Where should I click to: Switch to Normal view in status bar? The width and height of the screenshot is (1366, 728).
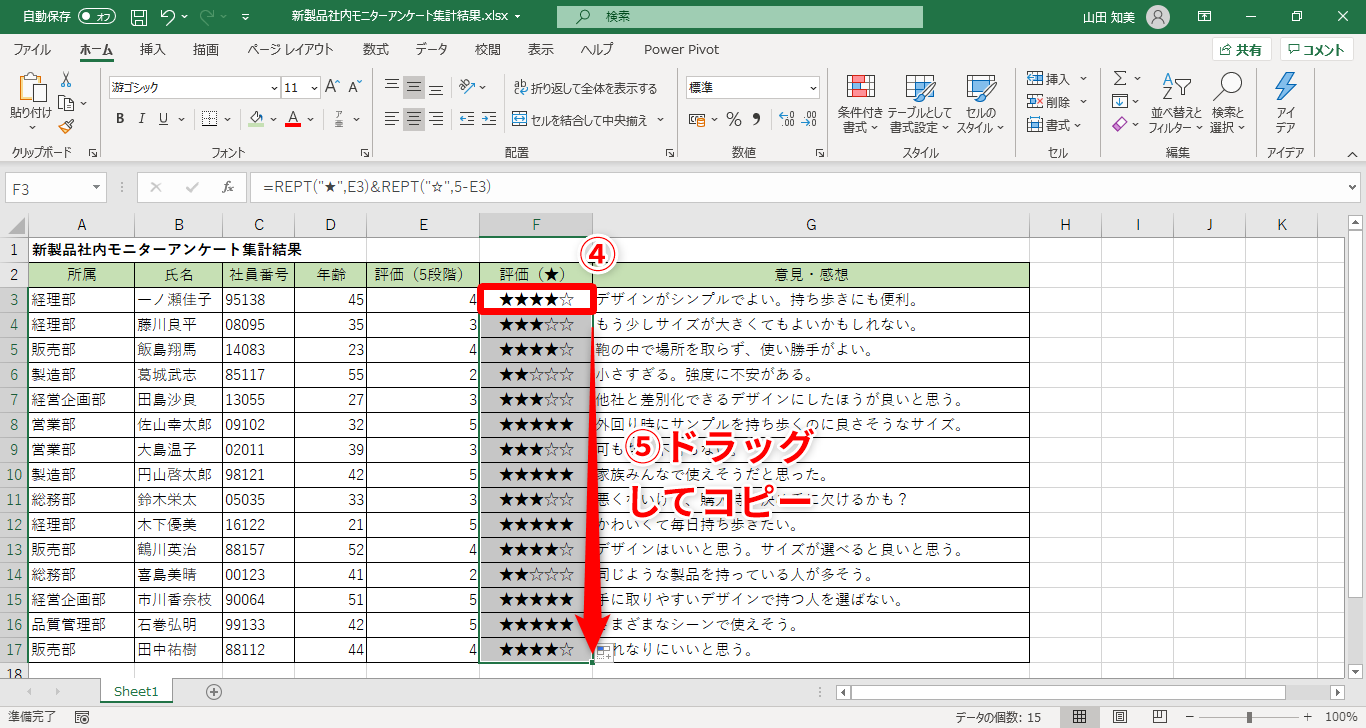(x=1079, y=717)
